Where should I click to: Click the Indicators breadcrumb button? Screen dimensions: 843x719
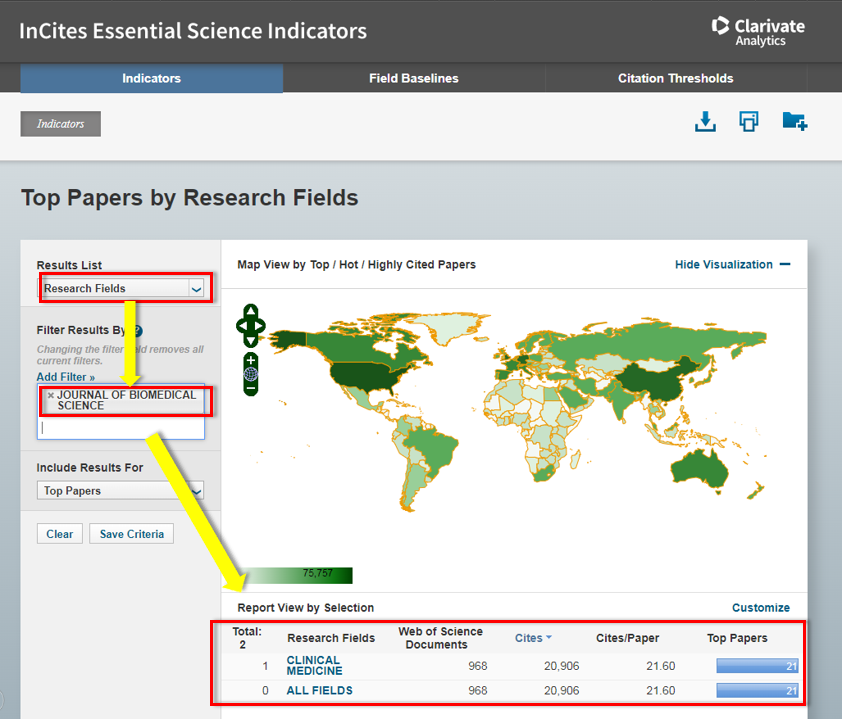(60, 124)
